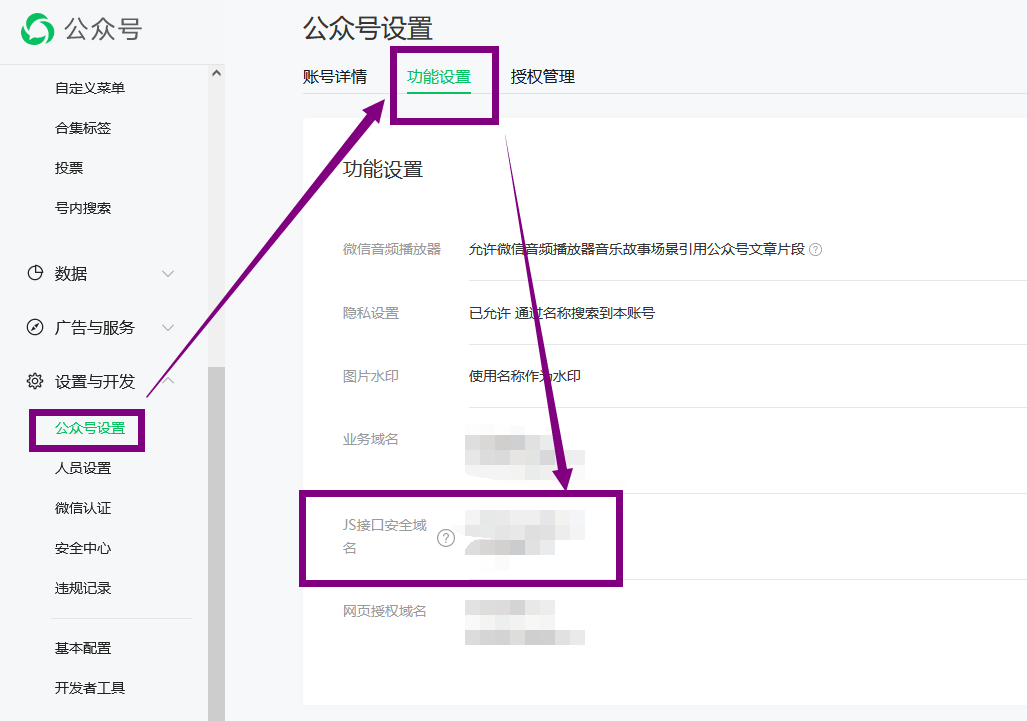The height and width of the screenshot is (721, 1027).
Task: Expand the 广告与服务 menu chevron
Action: [168, 327]
